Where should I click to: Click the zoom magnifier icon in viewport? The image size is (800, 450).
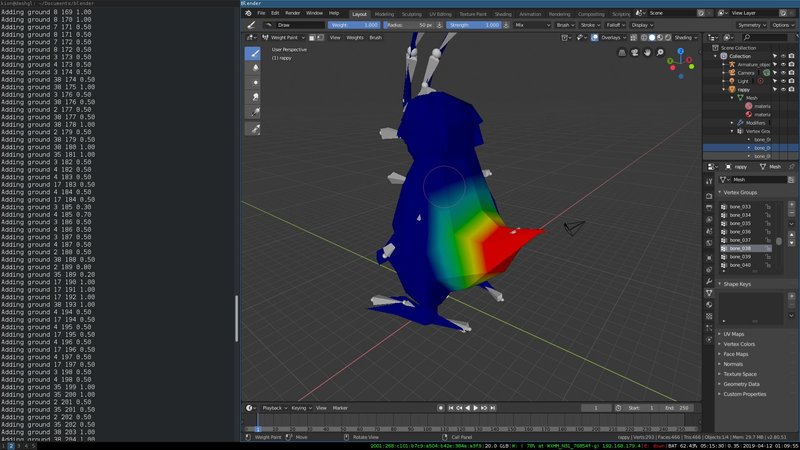tap(660, 52)
